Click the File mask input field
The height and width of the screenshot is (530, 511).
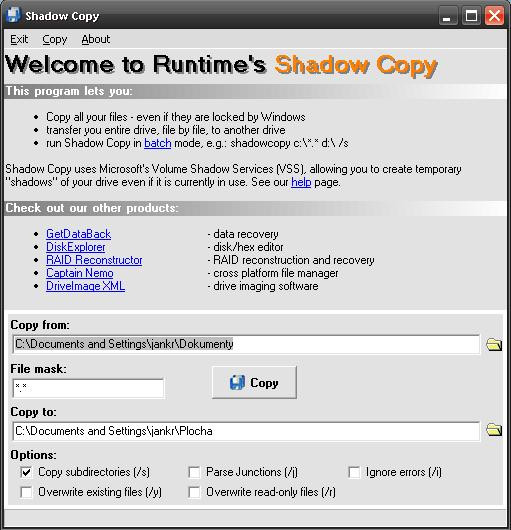[x=88, y=388]
